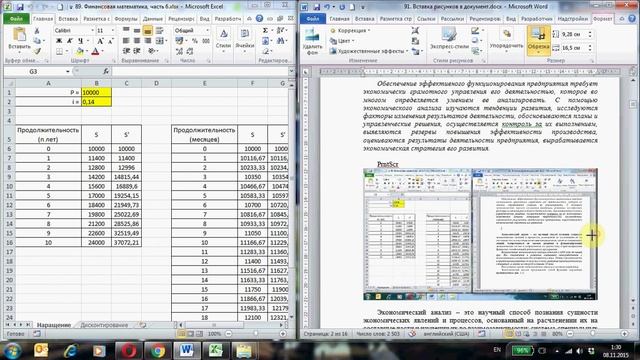Viewport: 640px width, 360px height.
Task: Click Find and Select binoculars in Excel
Action: tap(280, 41)
